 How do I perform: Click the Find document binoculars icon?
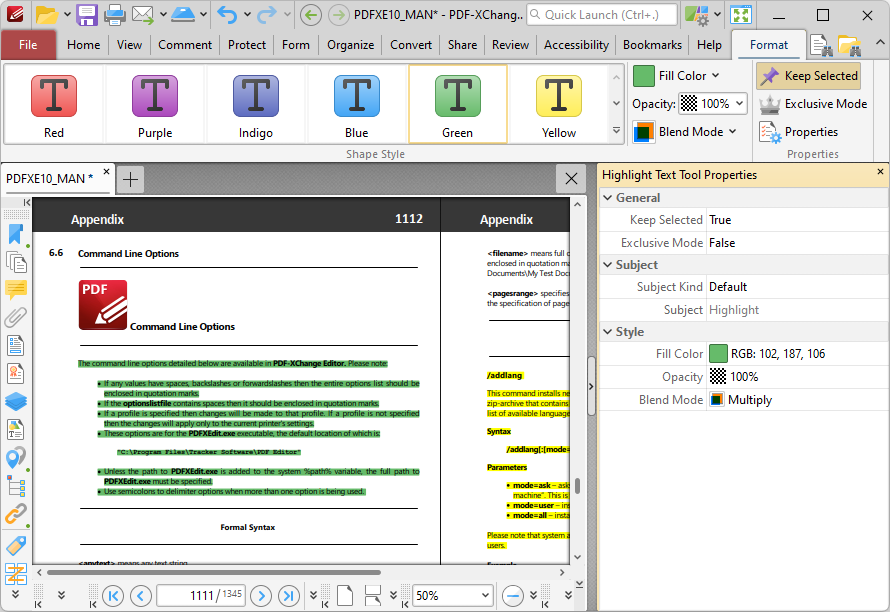821,45
